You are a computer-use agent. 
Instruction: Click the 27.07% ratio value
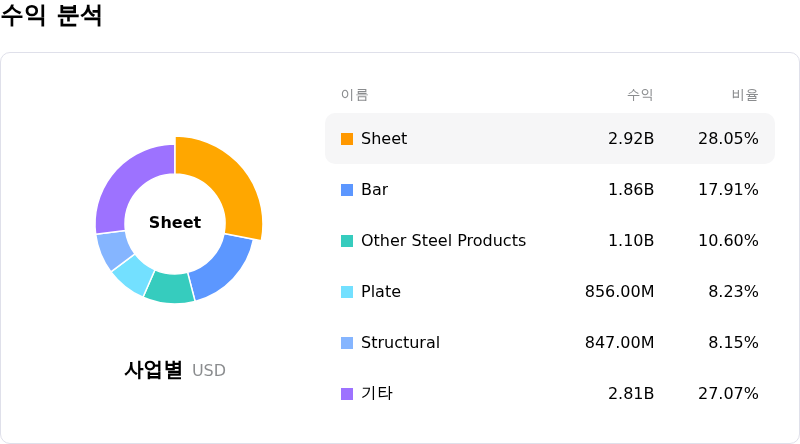click(x=728, y=393)
